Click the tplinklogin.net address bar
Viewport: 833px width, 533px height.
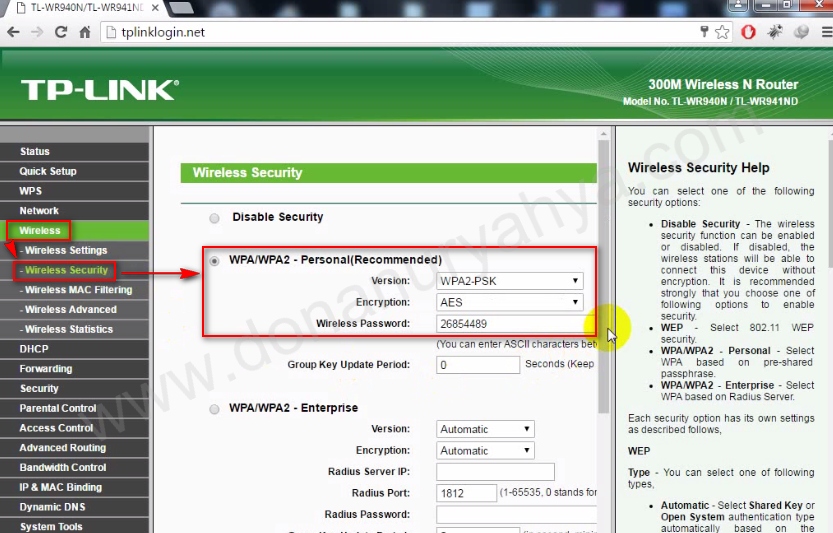398,32
